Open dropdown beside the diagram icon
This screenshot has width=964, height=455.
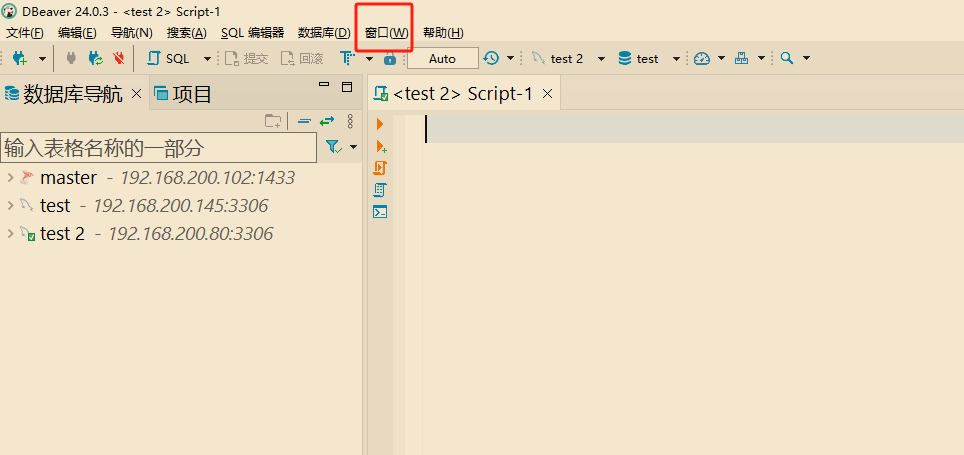[761, 59]
